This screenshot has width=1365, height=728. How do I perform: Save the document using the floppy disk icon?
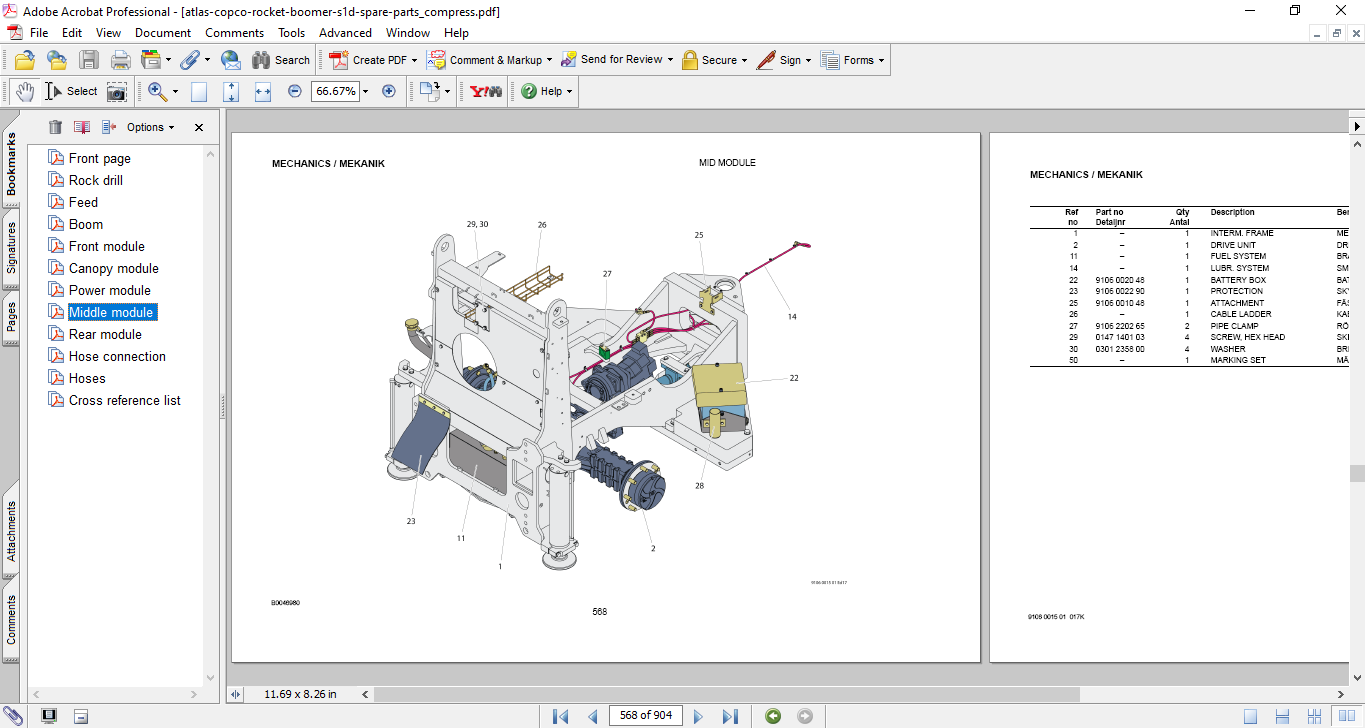[x=89, y=60]
